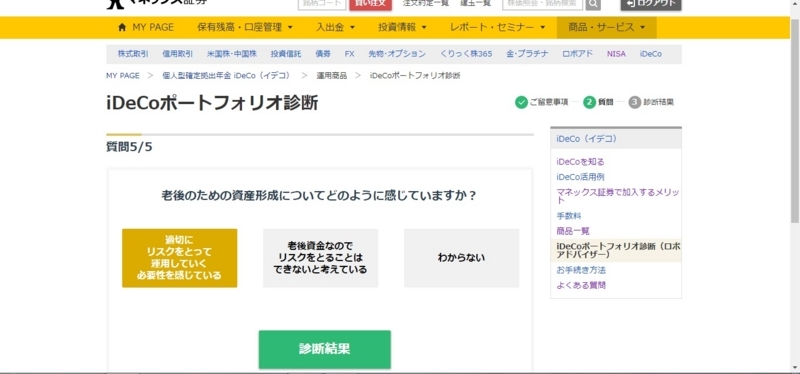Select 老後資金なのでリスクをとることはできない option

[320, 258]
